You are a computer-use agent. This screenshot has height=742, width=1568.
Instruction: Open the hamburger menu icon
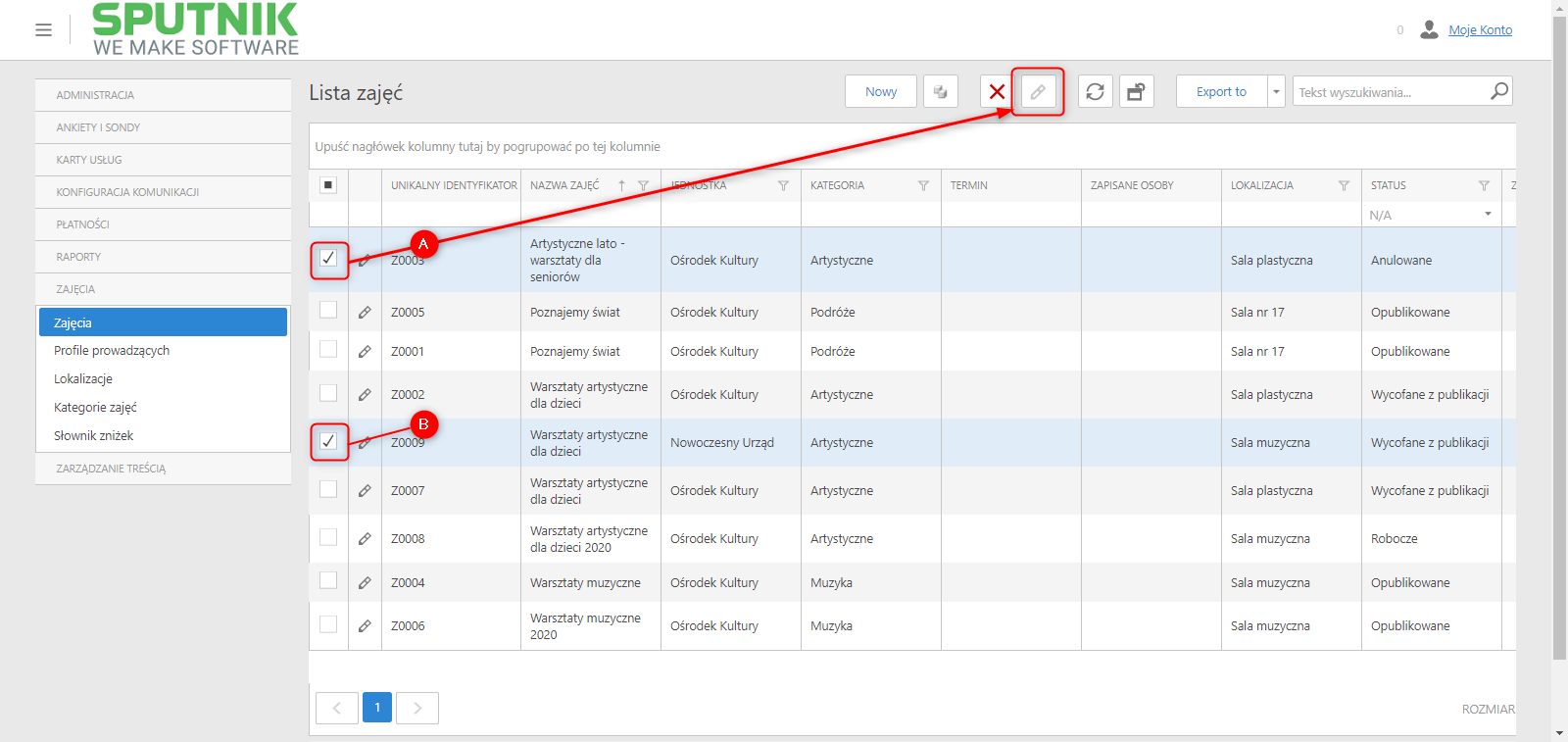pos(43,30)
